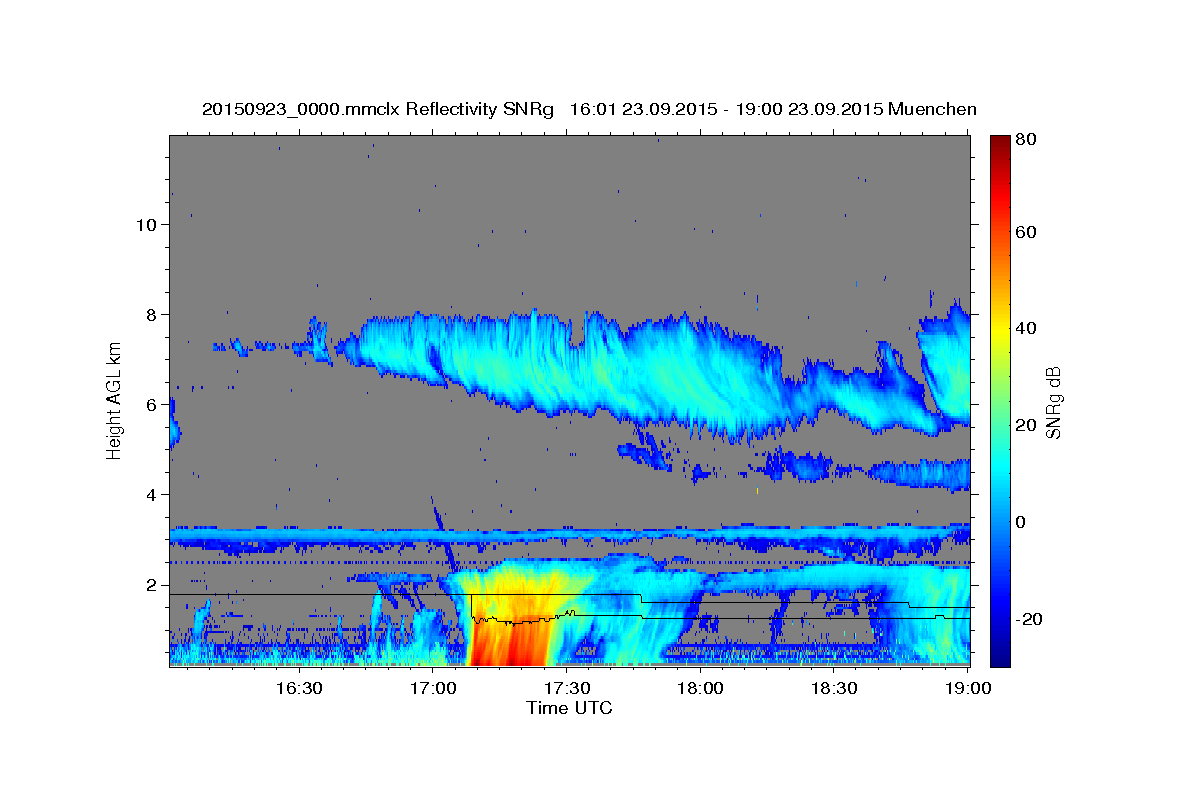Click the 'Time UTC' x-axis label
Image resolution: width=1200 pixels, height=800 pixels.
[569, 708]
